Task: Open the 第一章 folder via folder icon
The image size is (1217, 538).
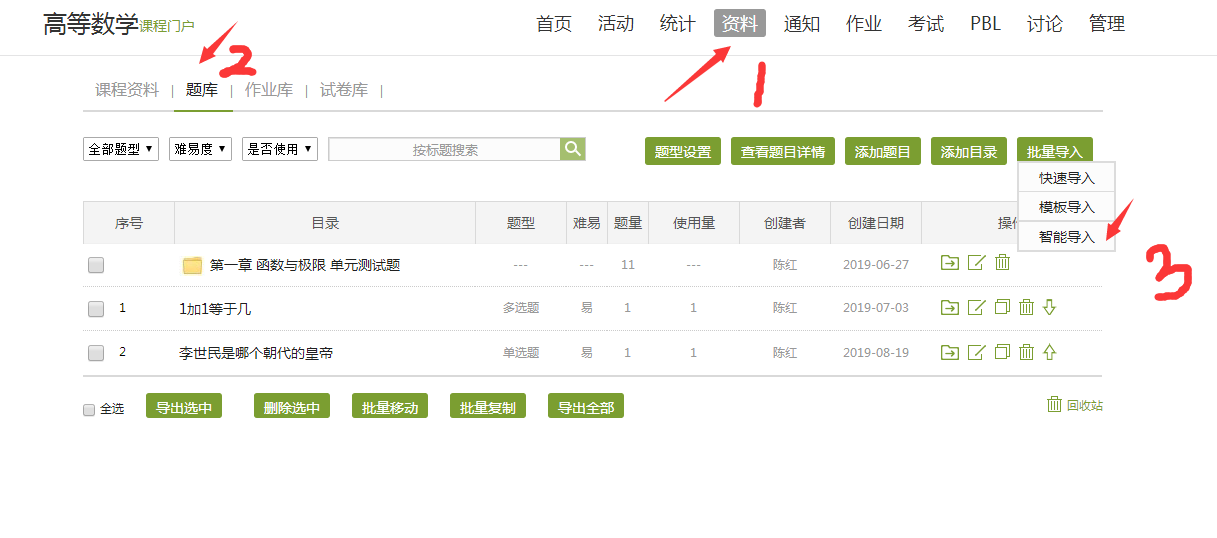Action: (193, 265)
